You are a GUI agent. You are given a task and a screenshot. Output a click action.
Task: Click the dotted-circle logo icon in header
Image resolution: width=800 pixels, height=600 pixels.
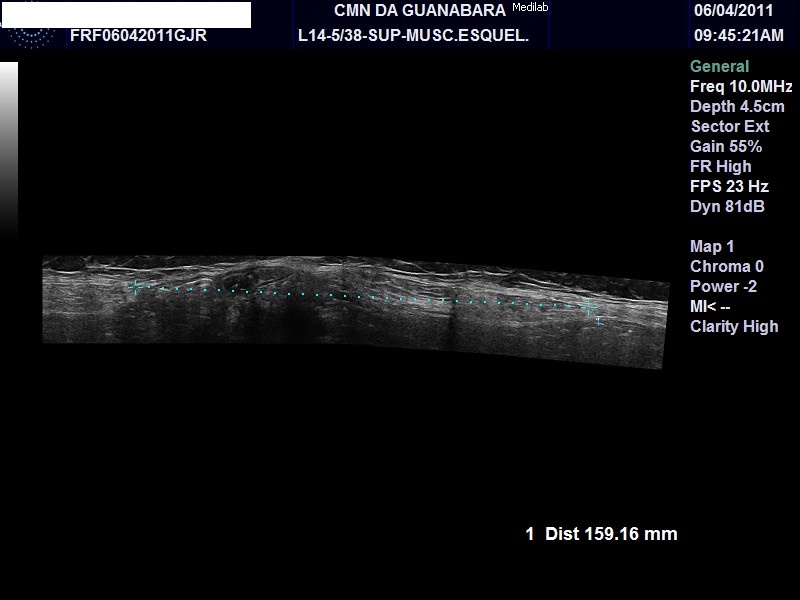32,38
